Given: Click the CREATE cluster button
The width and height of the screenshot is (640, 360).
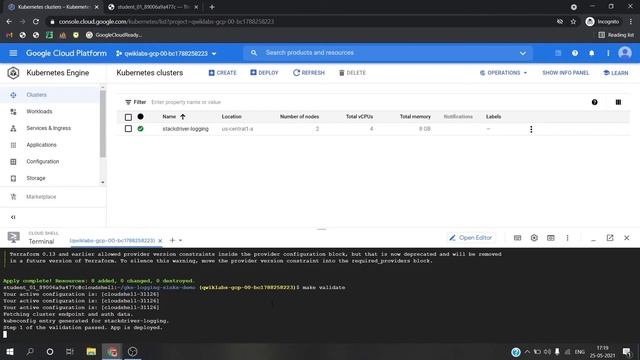Looking at the screenshot, I should 222,73.
